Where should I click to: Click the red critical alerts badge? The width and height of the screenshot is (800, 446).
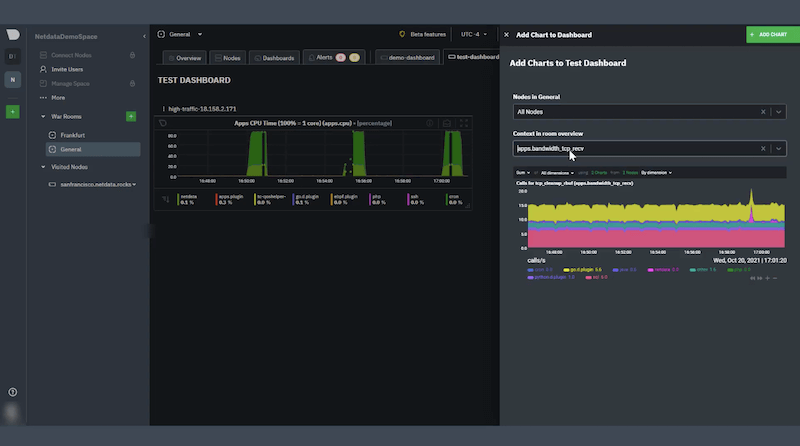pyautogui.click(x=341, y=58)
